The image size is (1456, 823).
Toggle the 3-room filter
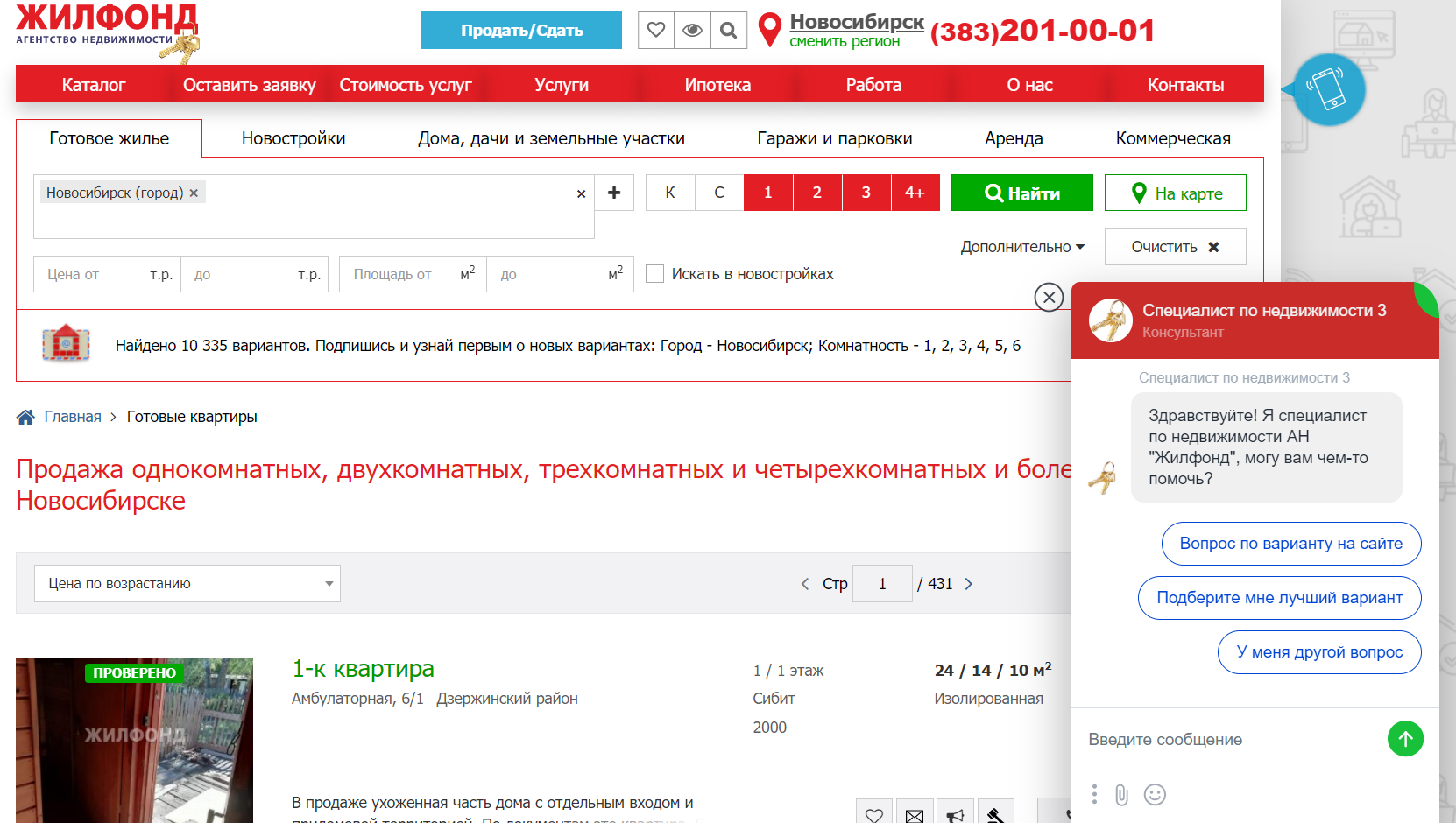click(x=866, y=193)
